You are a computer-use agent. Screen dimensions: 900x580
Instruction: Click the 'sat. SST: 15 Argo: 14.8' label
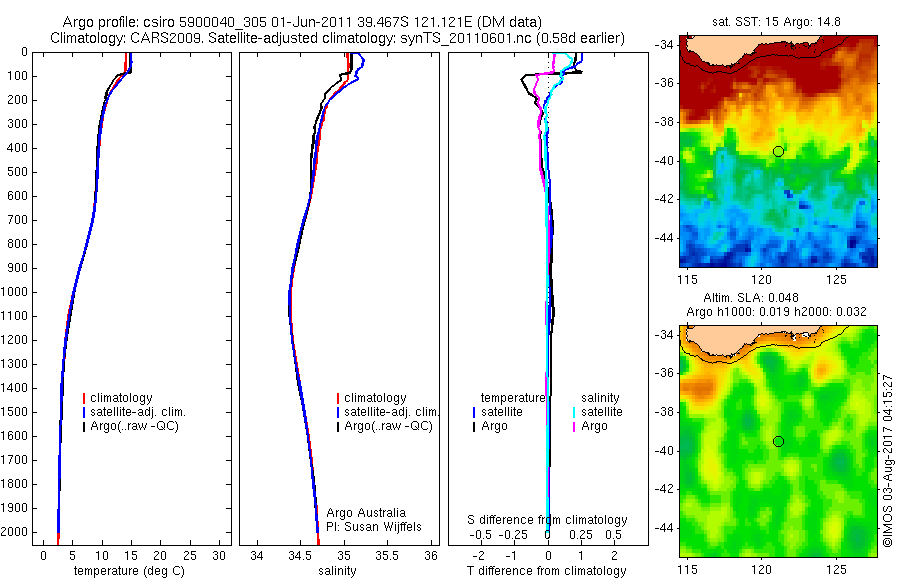776,22
